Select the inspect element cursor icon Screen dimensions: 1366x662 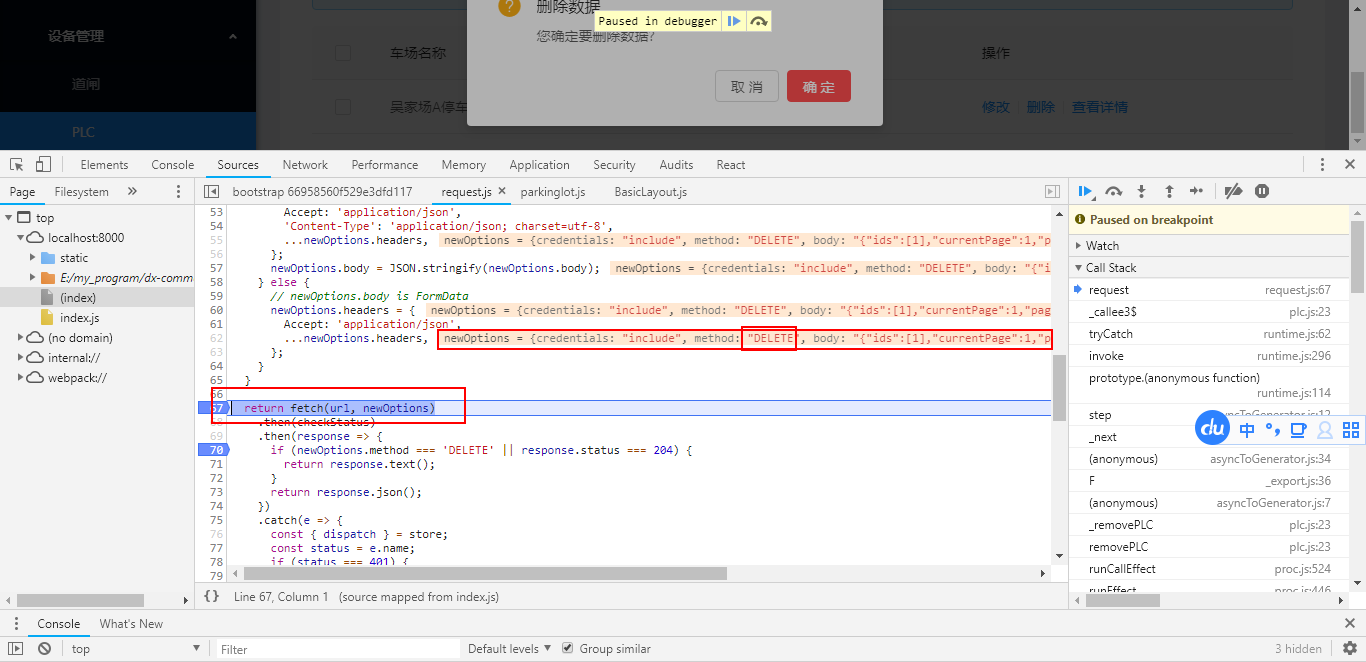click(16, 162)
